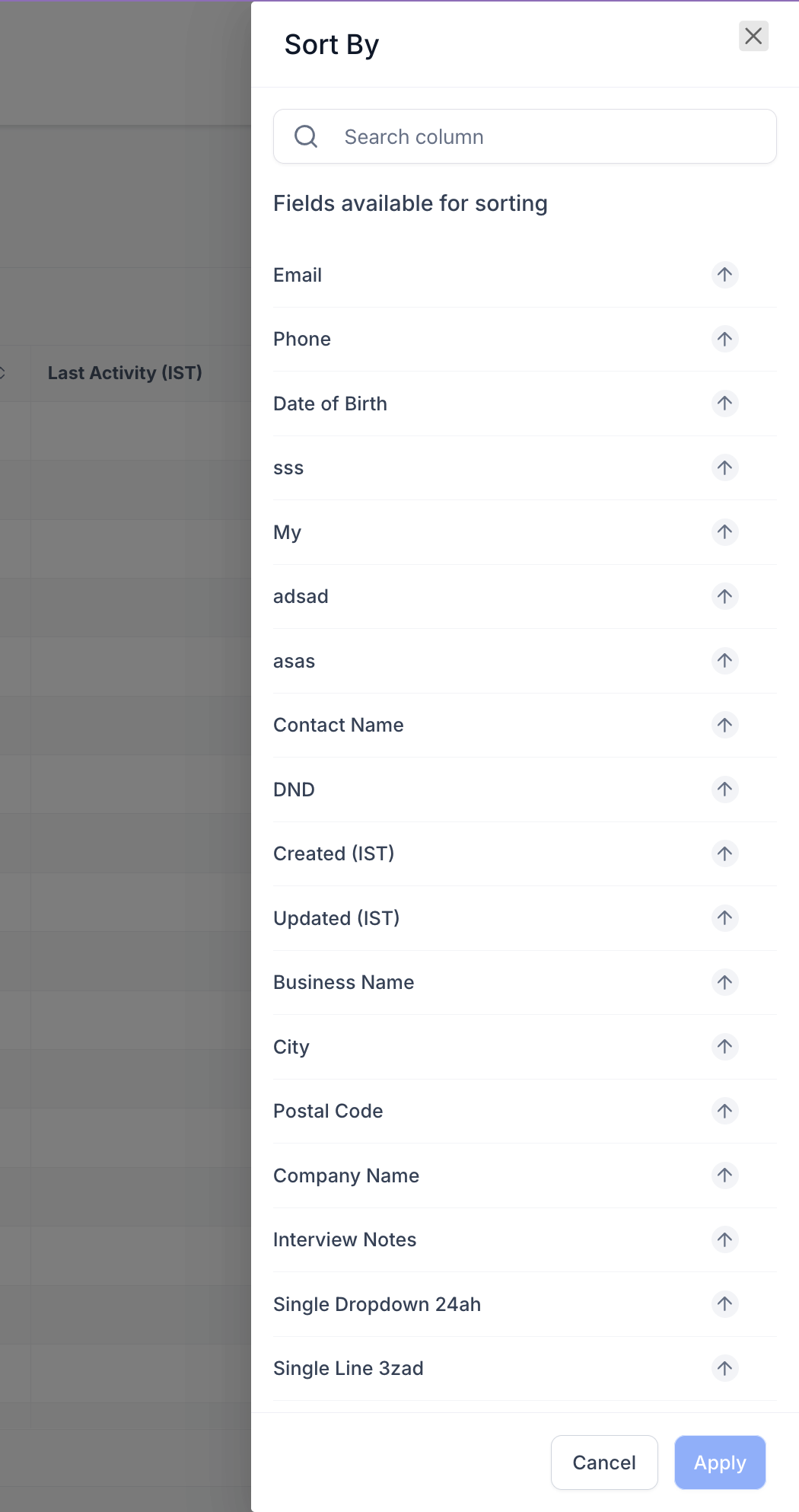799x1512 pixels.
Task: Sort ascending by Contact Name
Action: click(724, 725)
